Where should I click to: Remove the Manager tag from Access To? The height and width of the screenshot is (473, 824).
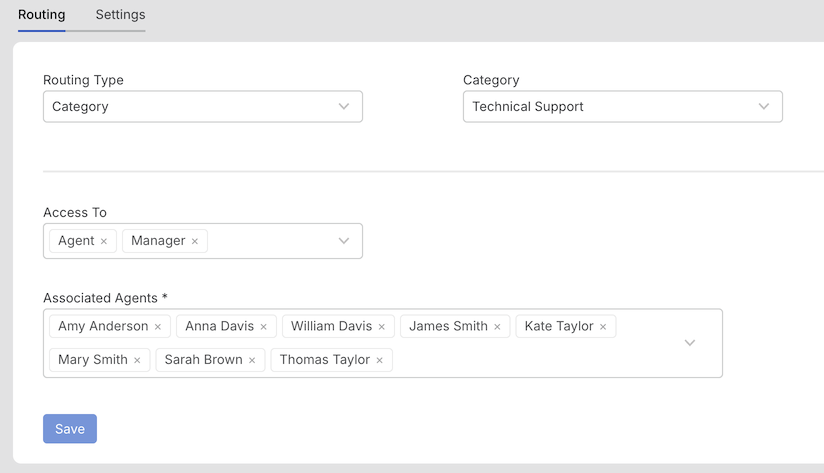(194, 241)
